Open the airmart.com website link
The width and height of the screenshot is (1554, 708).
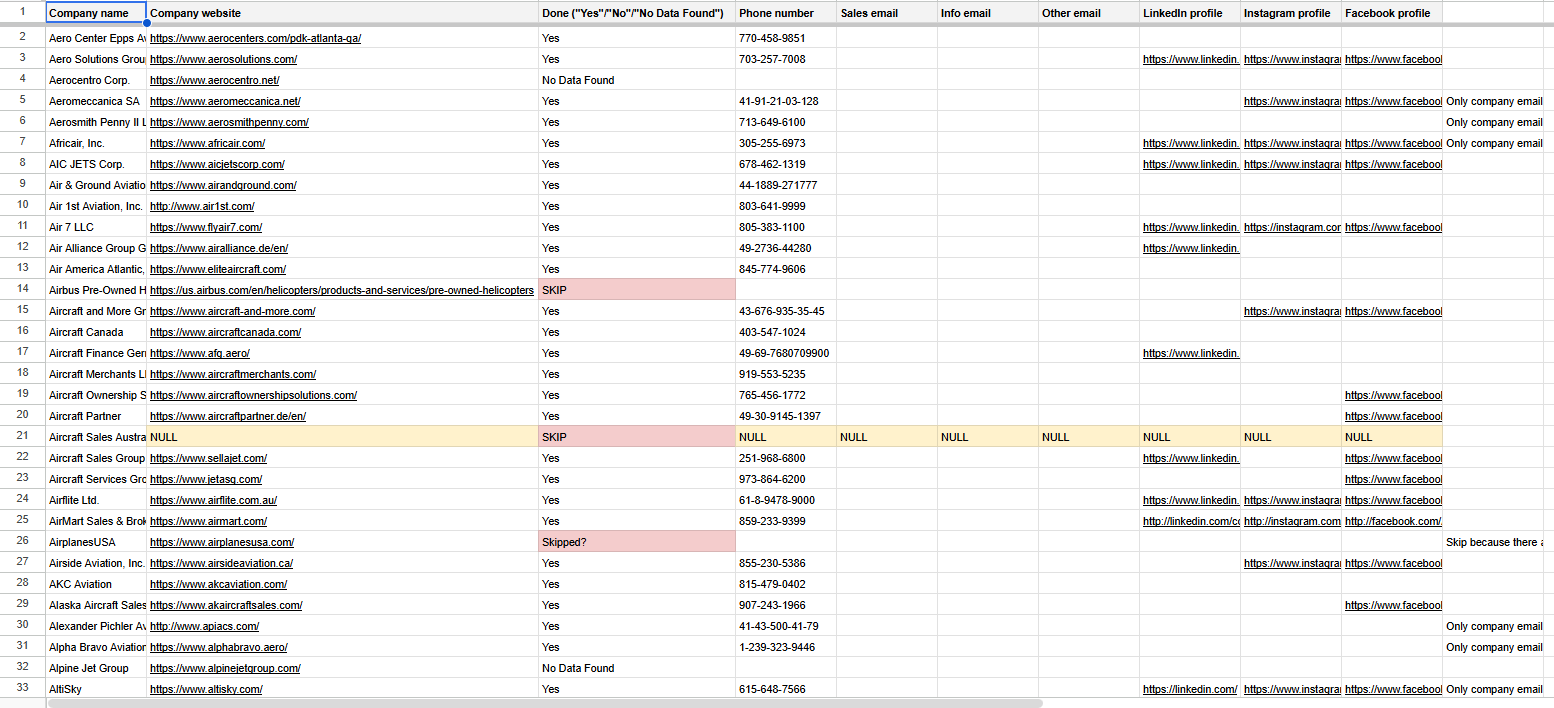(x=207, y=521)
